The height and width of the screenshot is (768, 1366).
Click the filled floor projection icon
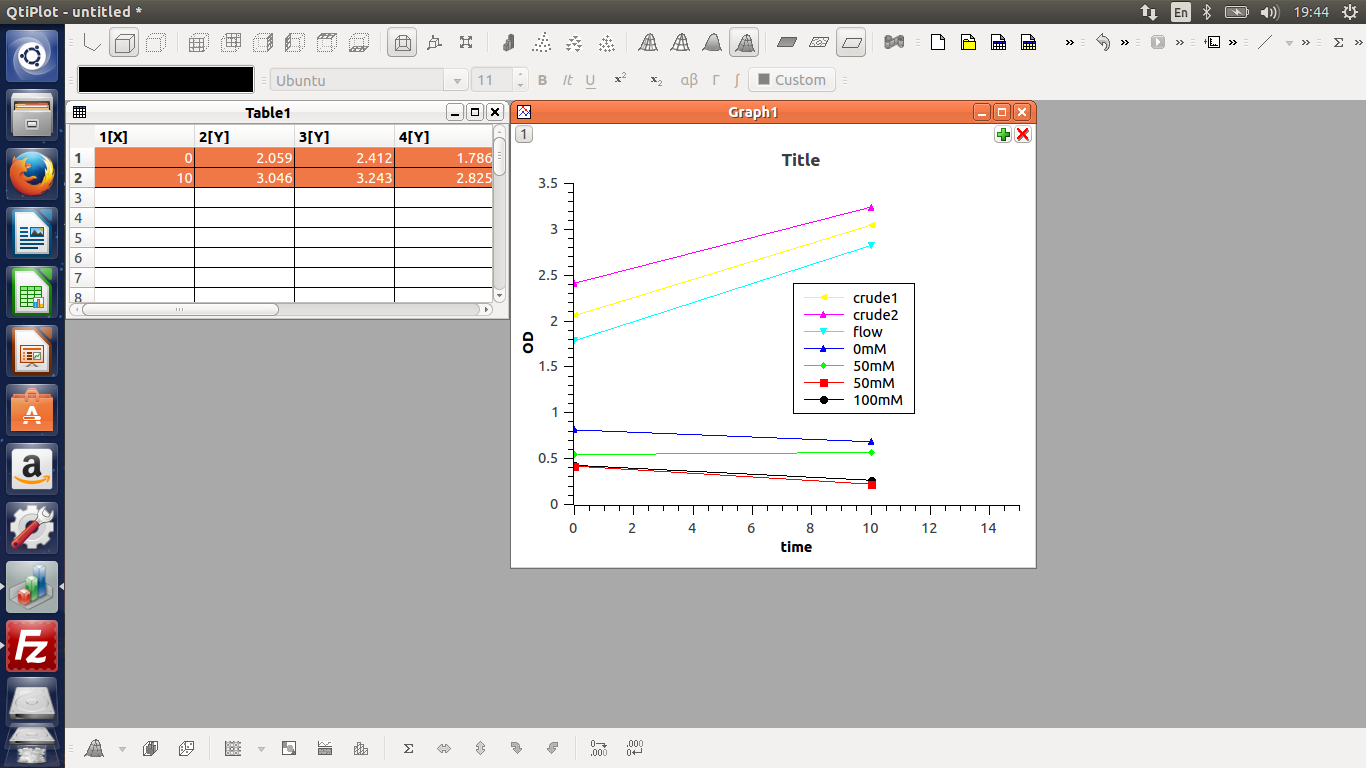pos(787,43)
